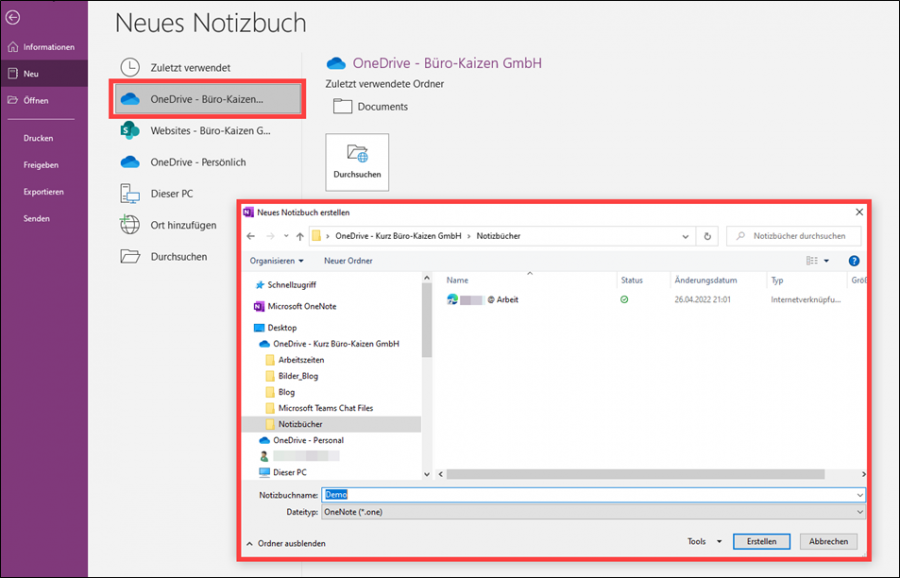Open the Tools dropdown

704,541
